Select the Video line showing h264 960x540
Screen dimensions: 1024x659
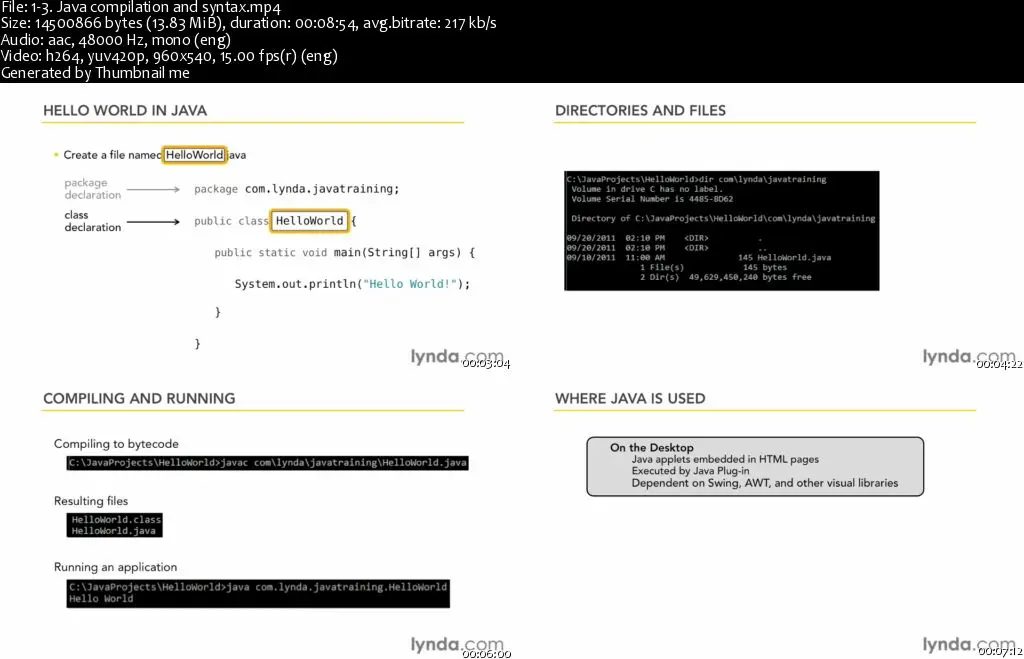click(x=169, y=56)
